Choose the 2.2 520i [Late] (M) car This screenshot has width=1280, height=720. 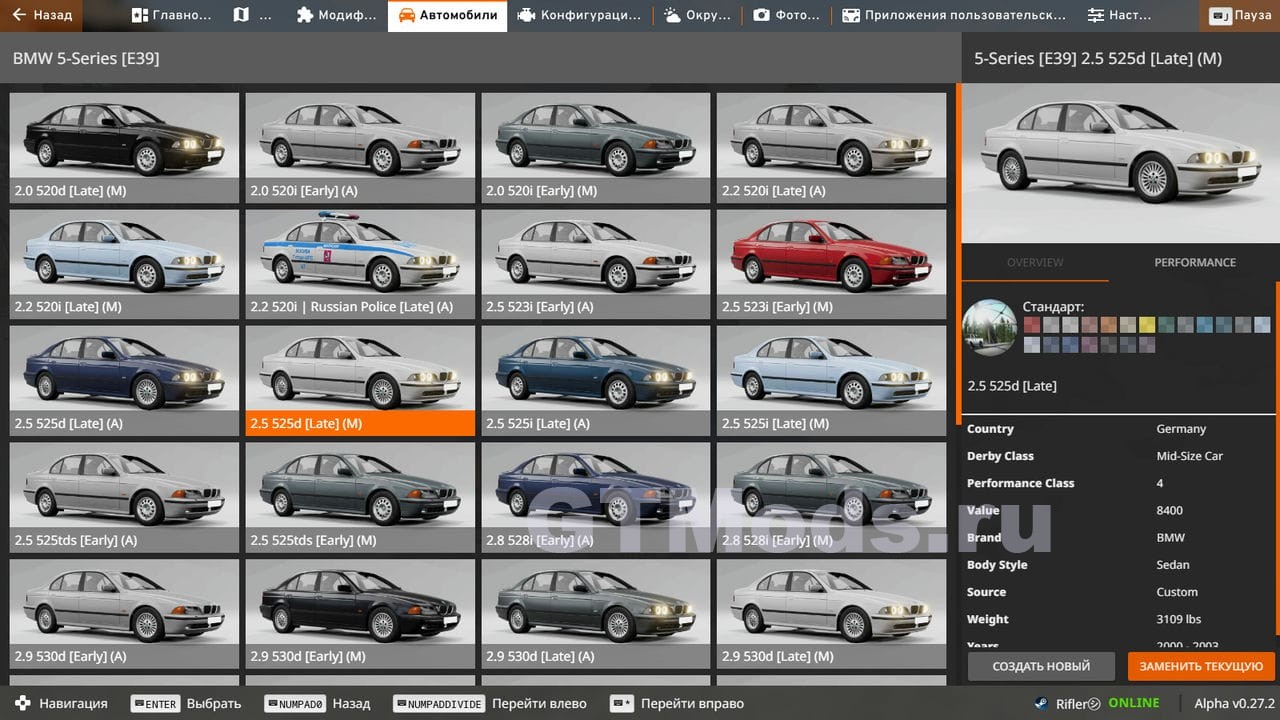tap(124, 264)
